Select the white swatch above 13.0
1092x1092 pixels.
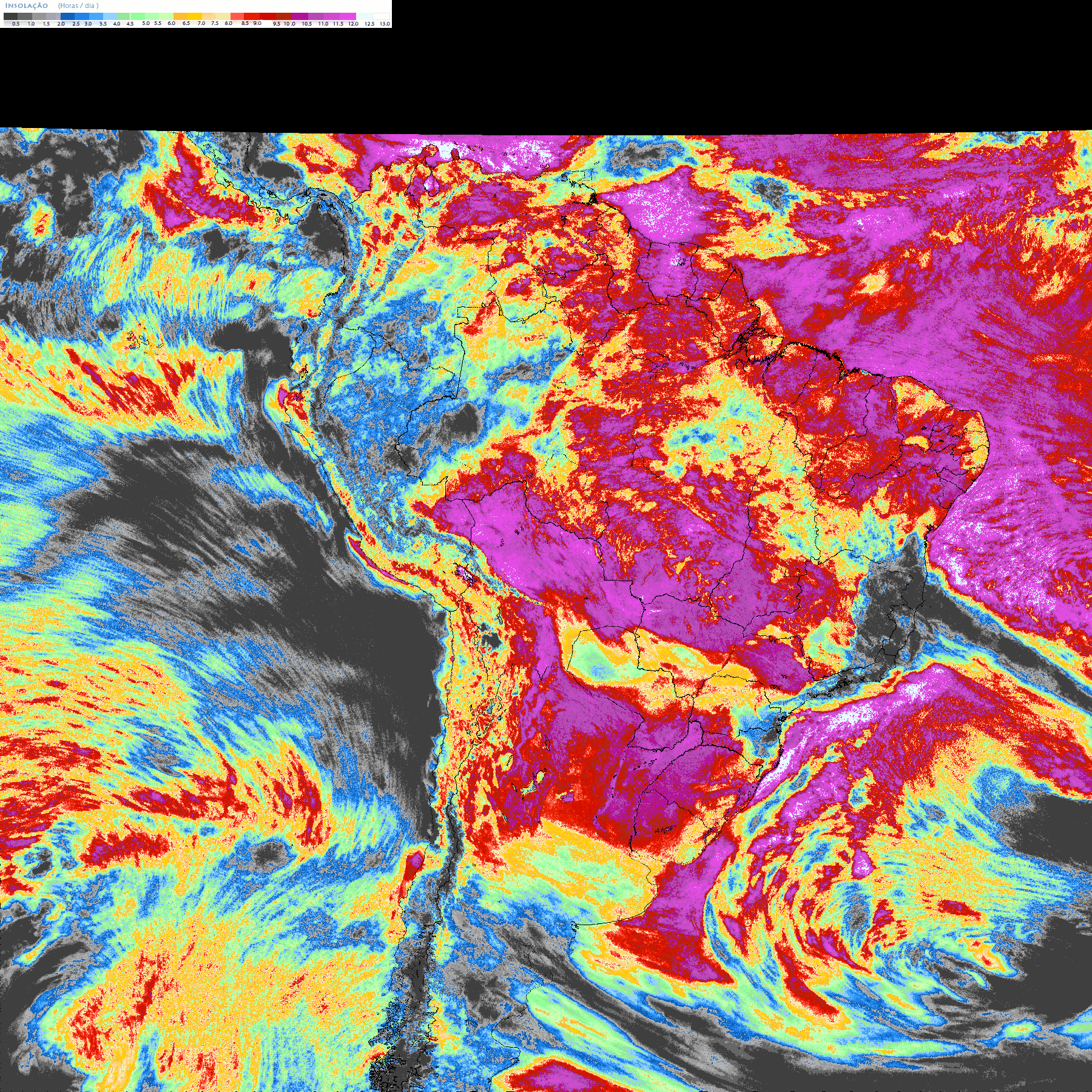coord(381,16)
